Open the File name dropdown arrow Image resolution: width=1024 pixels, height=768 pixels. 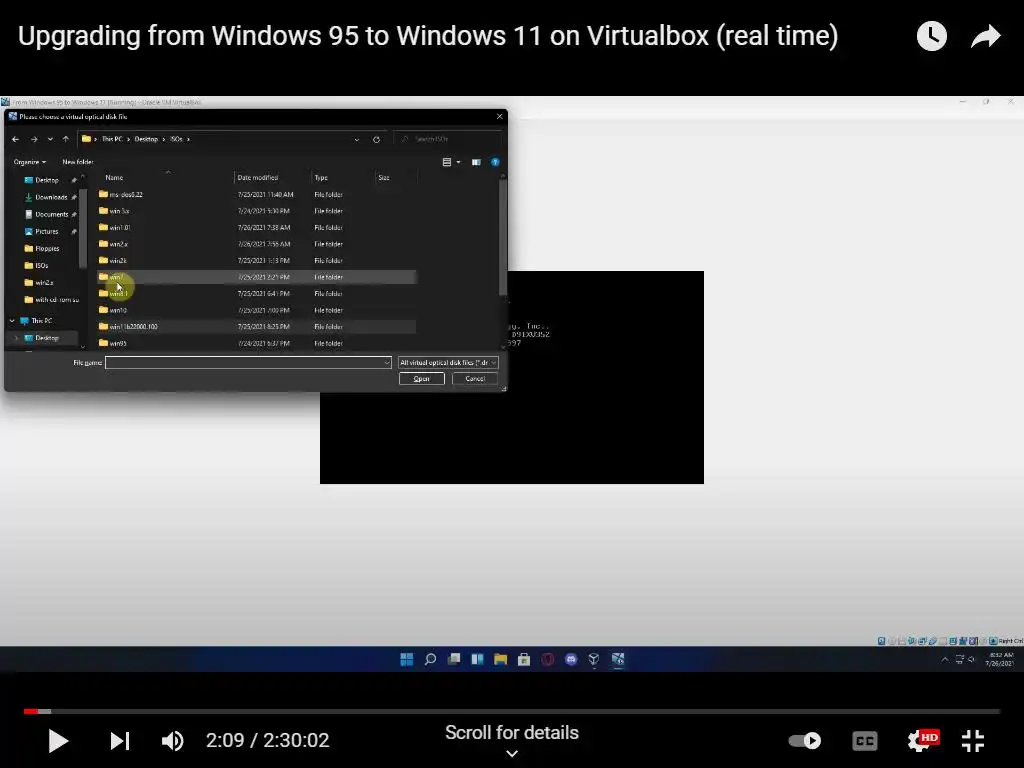pos(387,362)
